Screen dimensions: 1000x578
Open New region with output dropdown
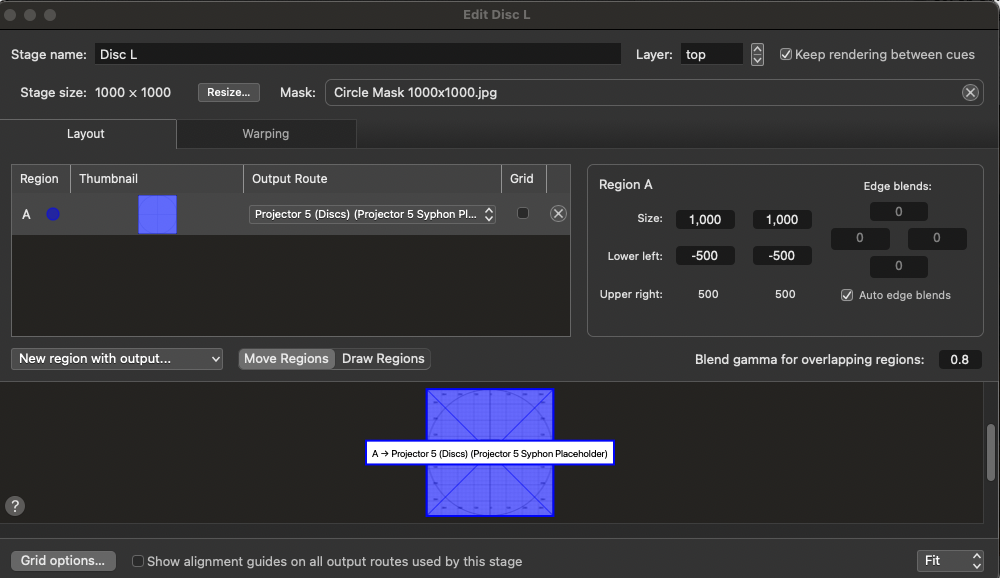click(x=117, y=359)
